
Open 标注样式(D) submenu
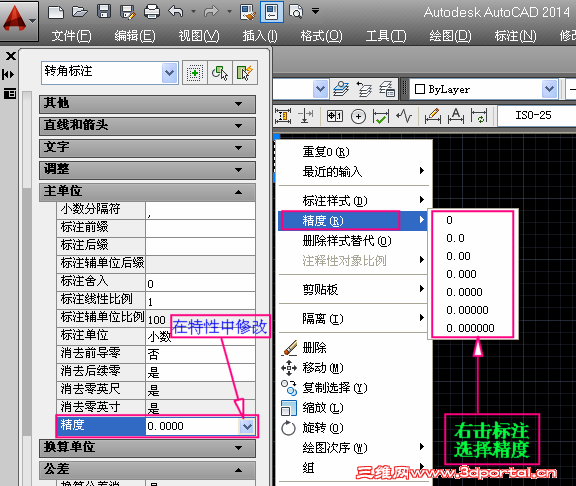tap(353, 201)
